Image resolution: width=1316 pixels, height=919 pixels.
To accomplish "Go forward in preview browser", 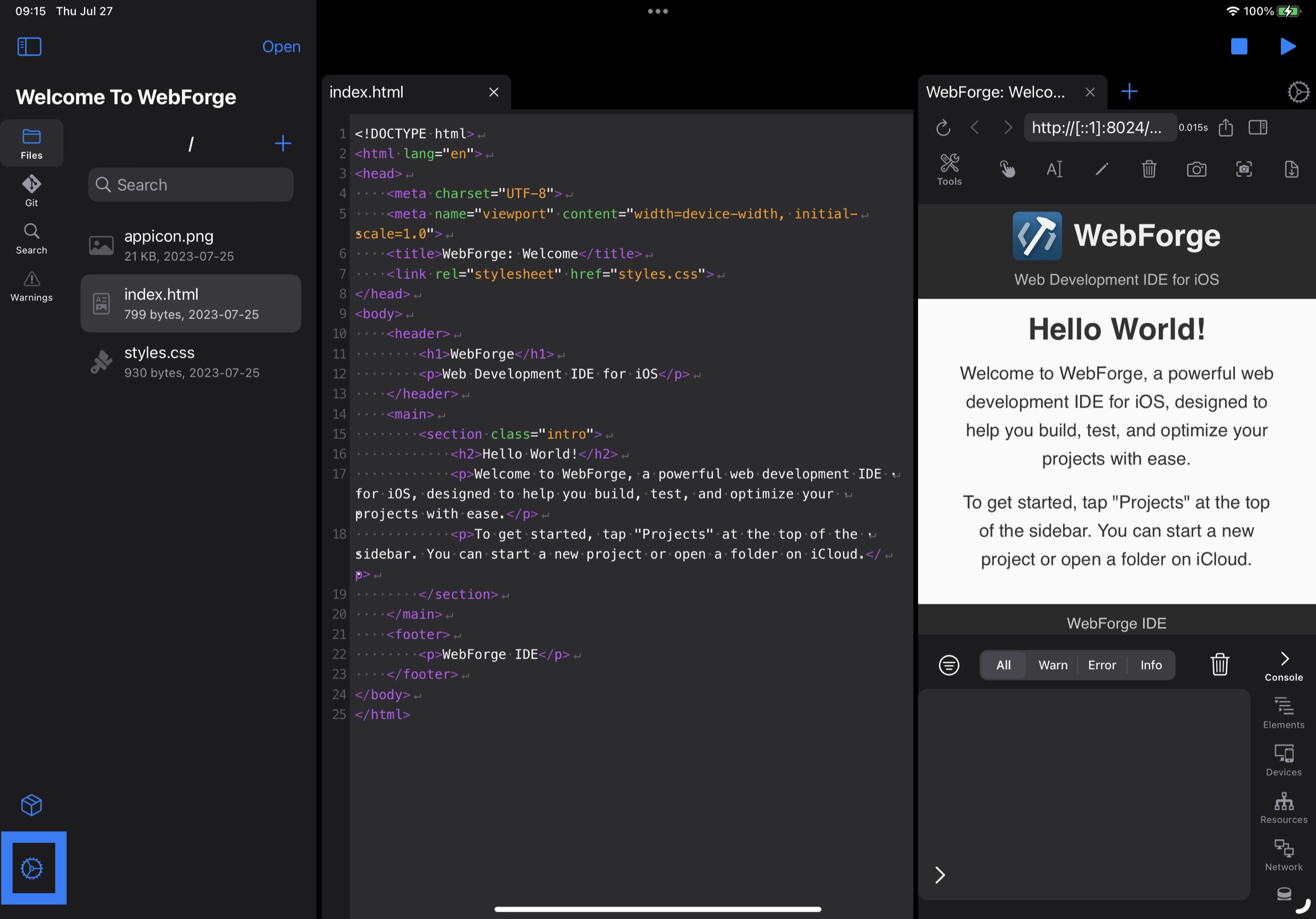I will (1007, 127).
